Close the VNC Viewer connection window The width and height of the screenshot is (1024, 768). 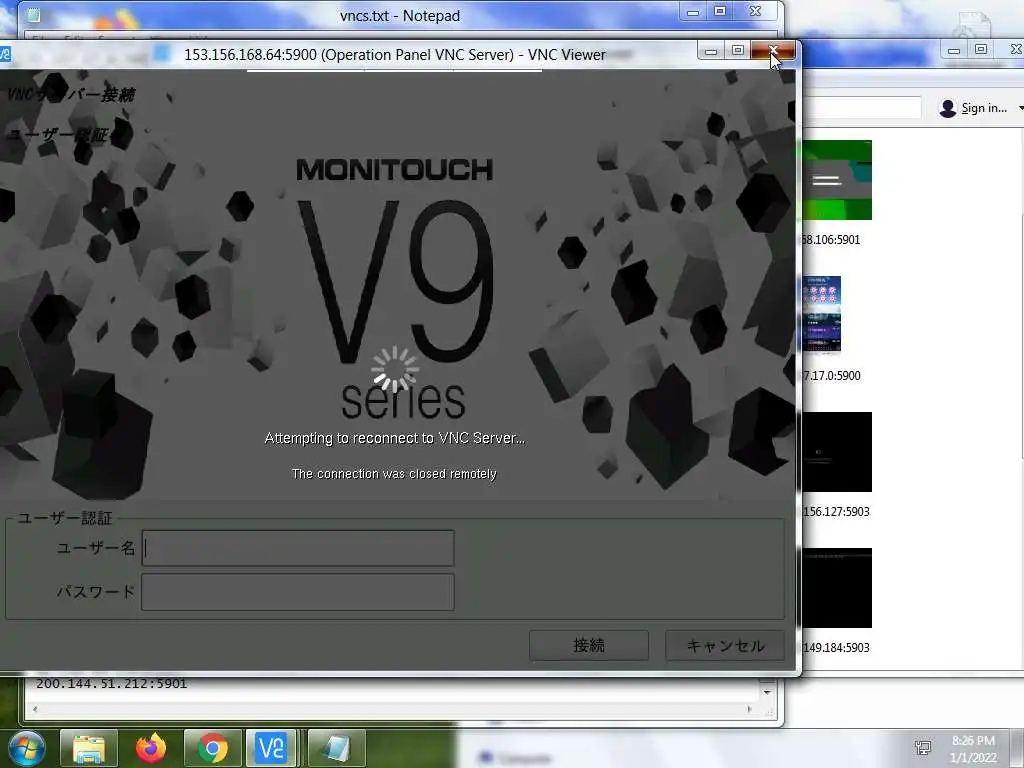pos(773,50)
